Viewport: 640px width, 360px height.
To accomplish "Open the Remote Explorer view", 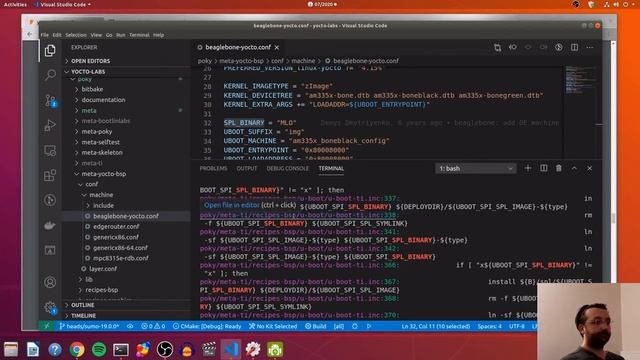I will click(x=50, y=151).
